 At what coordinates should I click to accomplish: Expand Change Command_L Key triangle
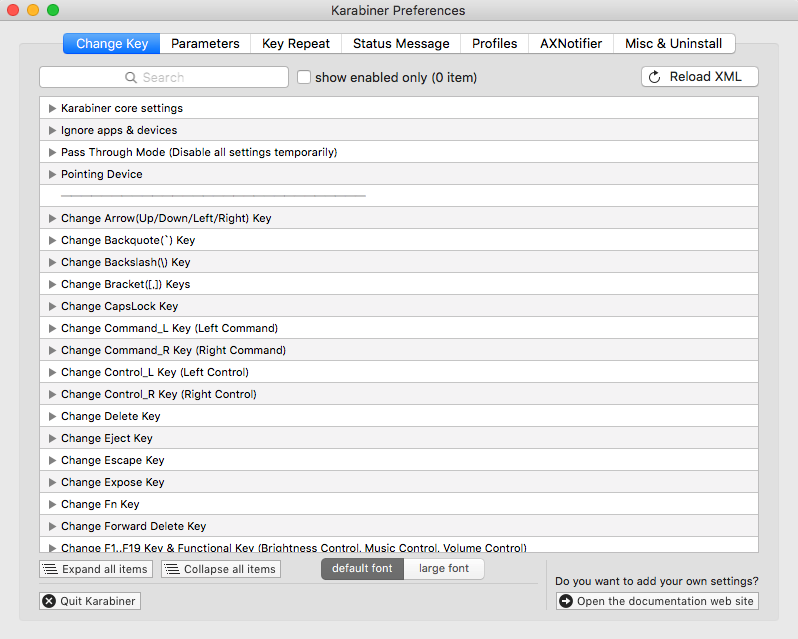click(52, 328)
